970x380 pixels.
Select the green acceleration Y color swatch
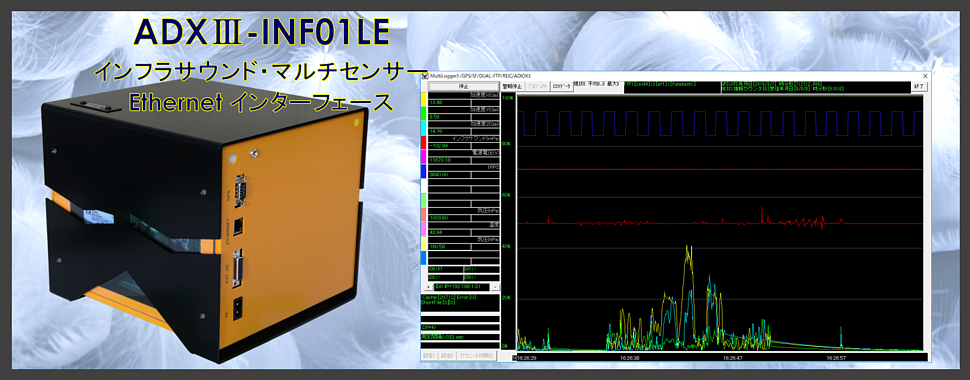tap(424, 113)
